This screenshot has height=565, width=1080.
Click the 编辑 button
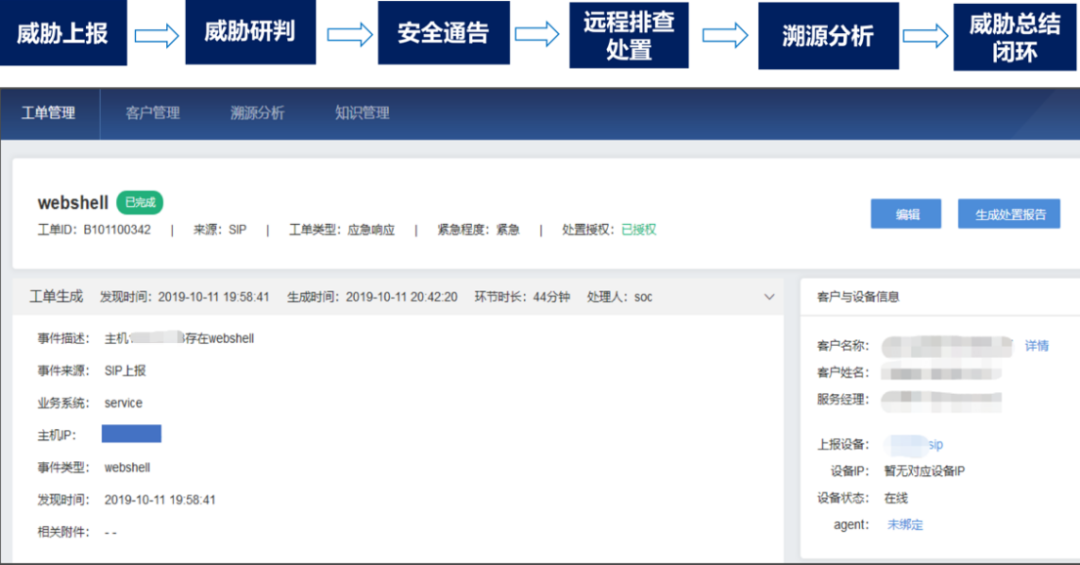[906, 214]
